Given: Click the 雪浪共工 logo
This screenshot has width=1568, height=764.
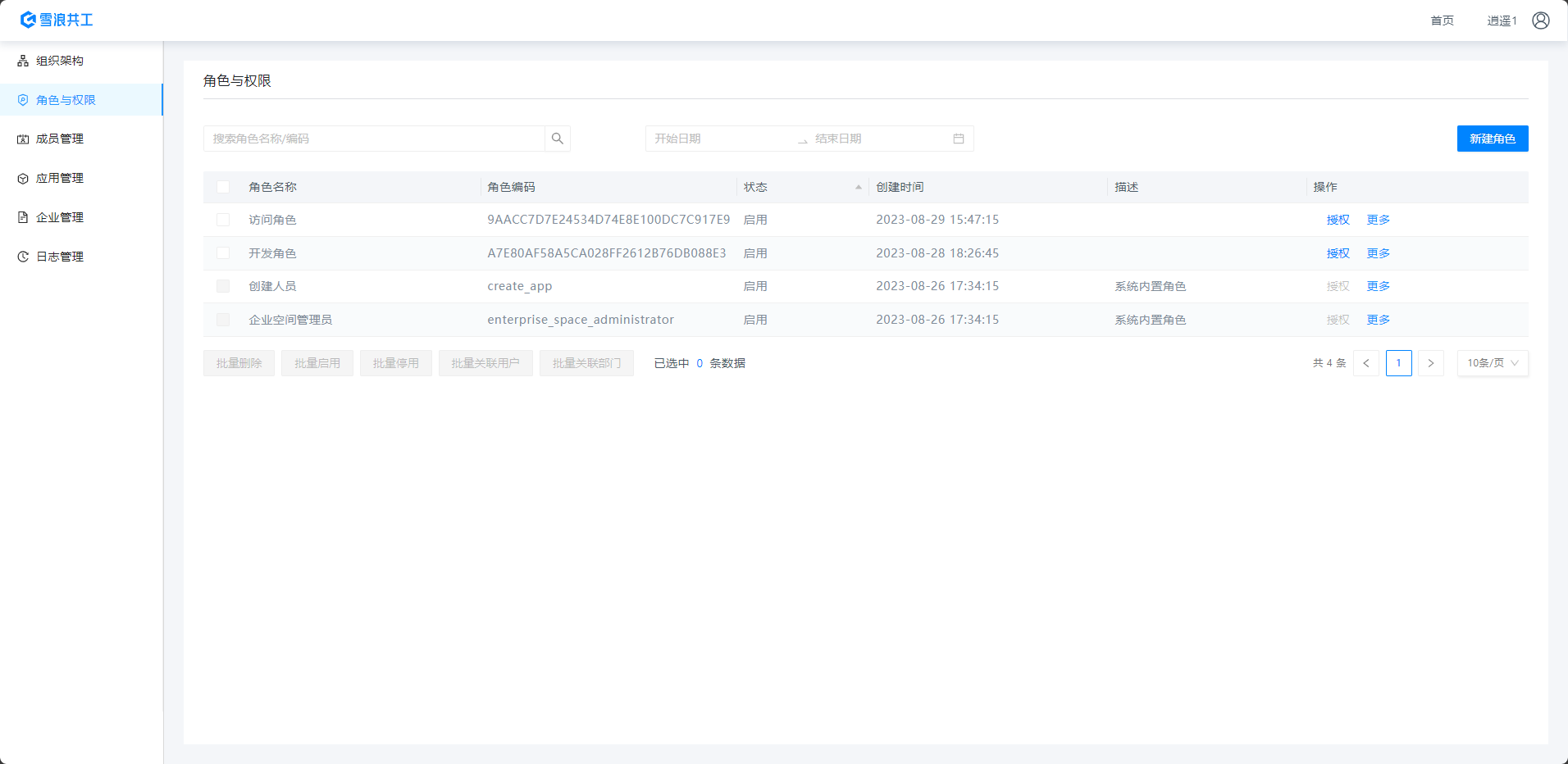Looking at the screenshot, I should pos(57,20).
